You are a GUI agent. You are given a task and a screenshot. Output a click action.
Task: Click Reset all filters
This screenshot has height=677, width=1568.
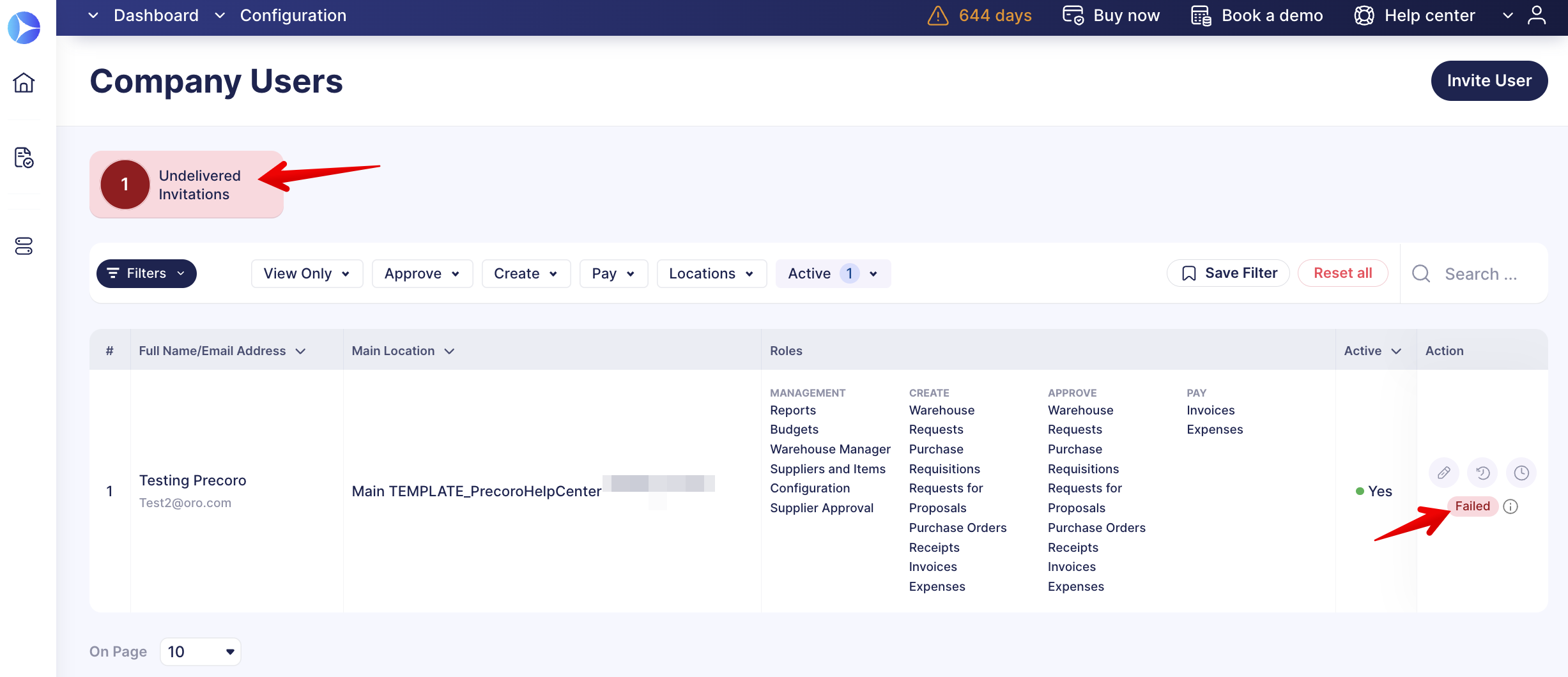click(1342, 273)
